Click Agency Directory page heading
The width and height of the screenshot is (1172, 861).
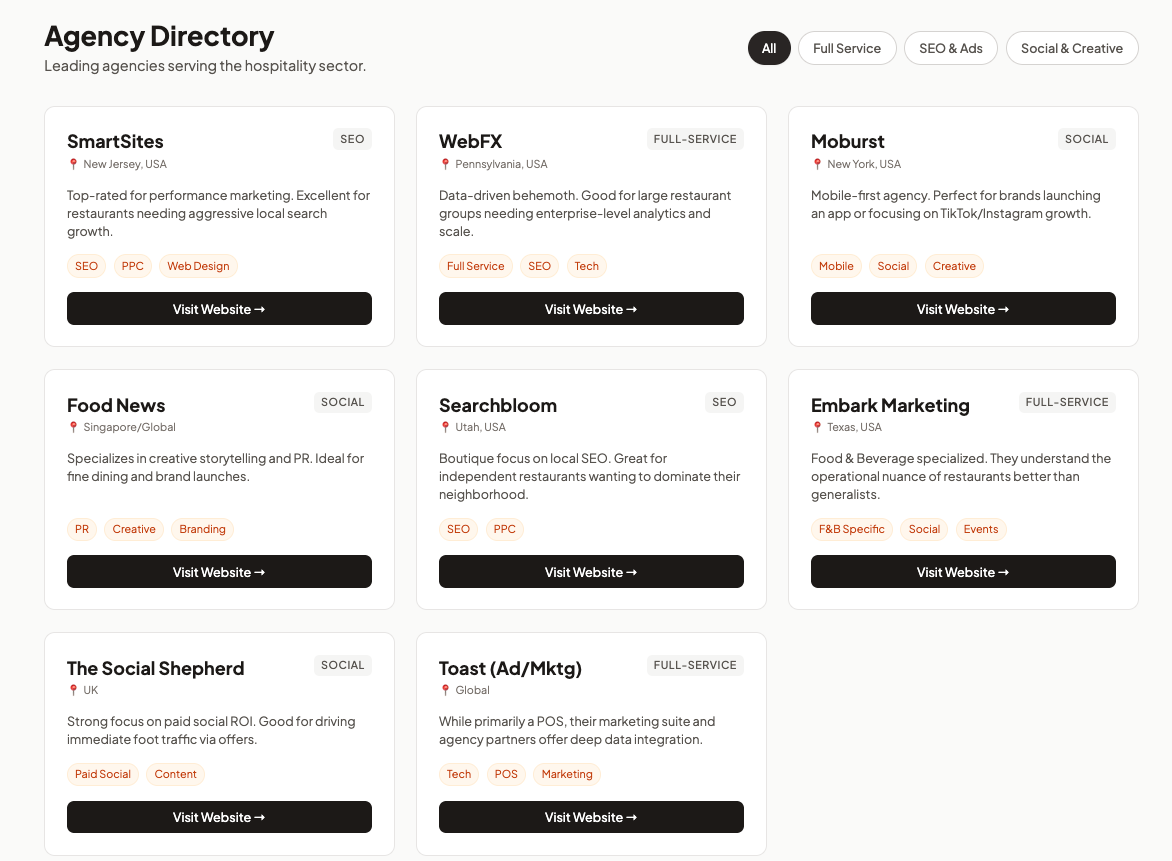(159, 37)
